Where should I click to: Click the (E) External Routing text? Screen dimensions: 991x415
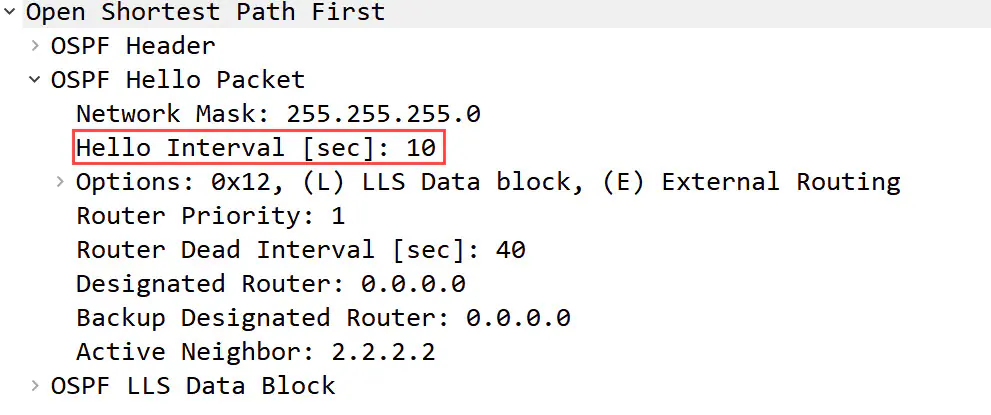[780, 182]
